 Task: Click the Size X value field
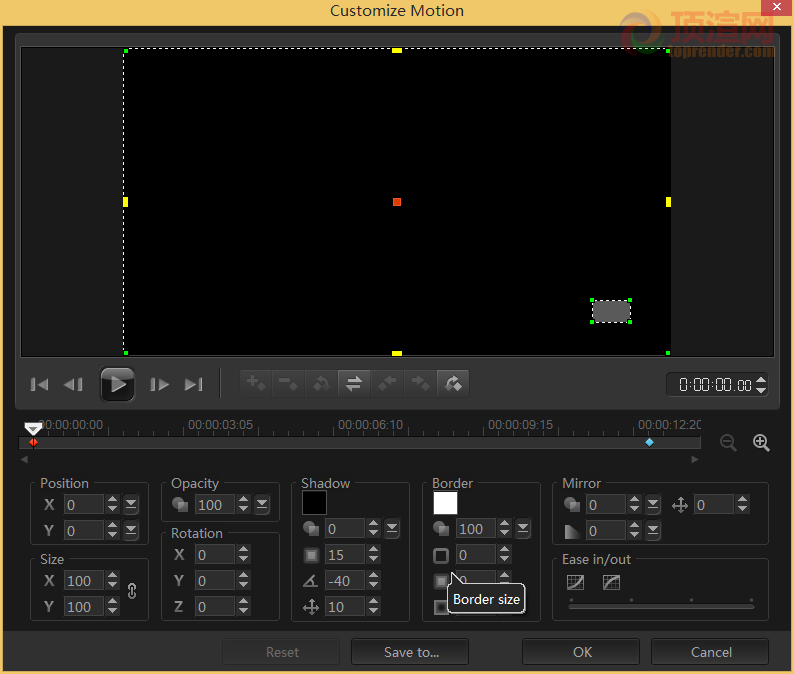pos(84,580)
